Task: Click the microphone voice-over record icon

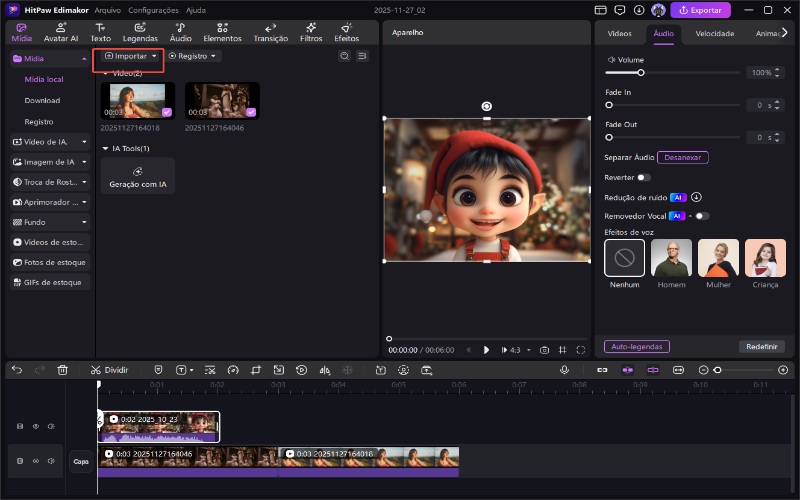Action: 564,370
